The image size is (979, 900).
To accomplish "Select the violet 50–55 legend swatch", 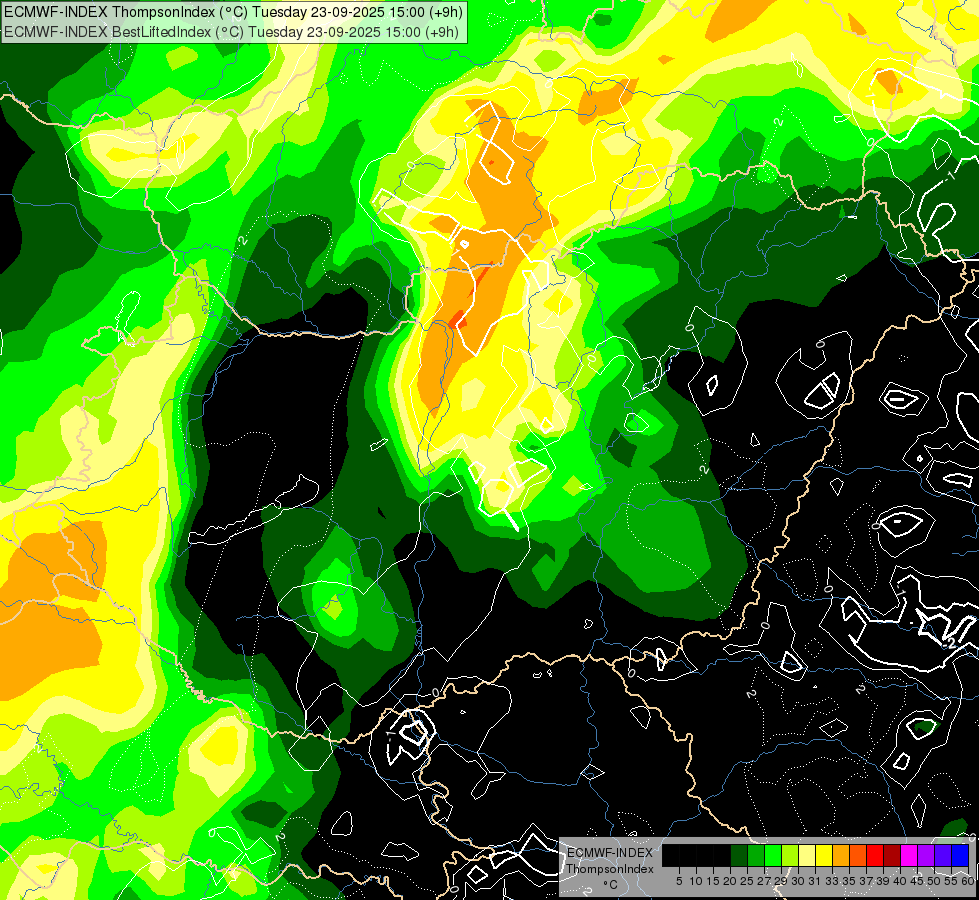I will click(x=943, y=855).
